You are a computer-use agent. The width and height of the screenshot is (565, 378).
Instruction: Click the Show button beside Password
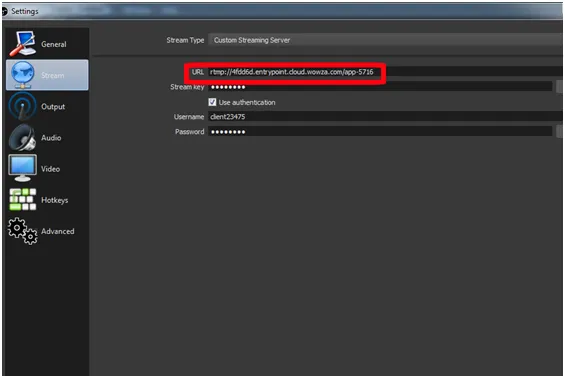pos(560,131)
